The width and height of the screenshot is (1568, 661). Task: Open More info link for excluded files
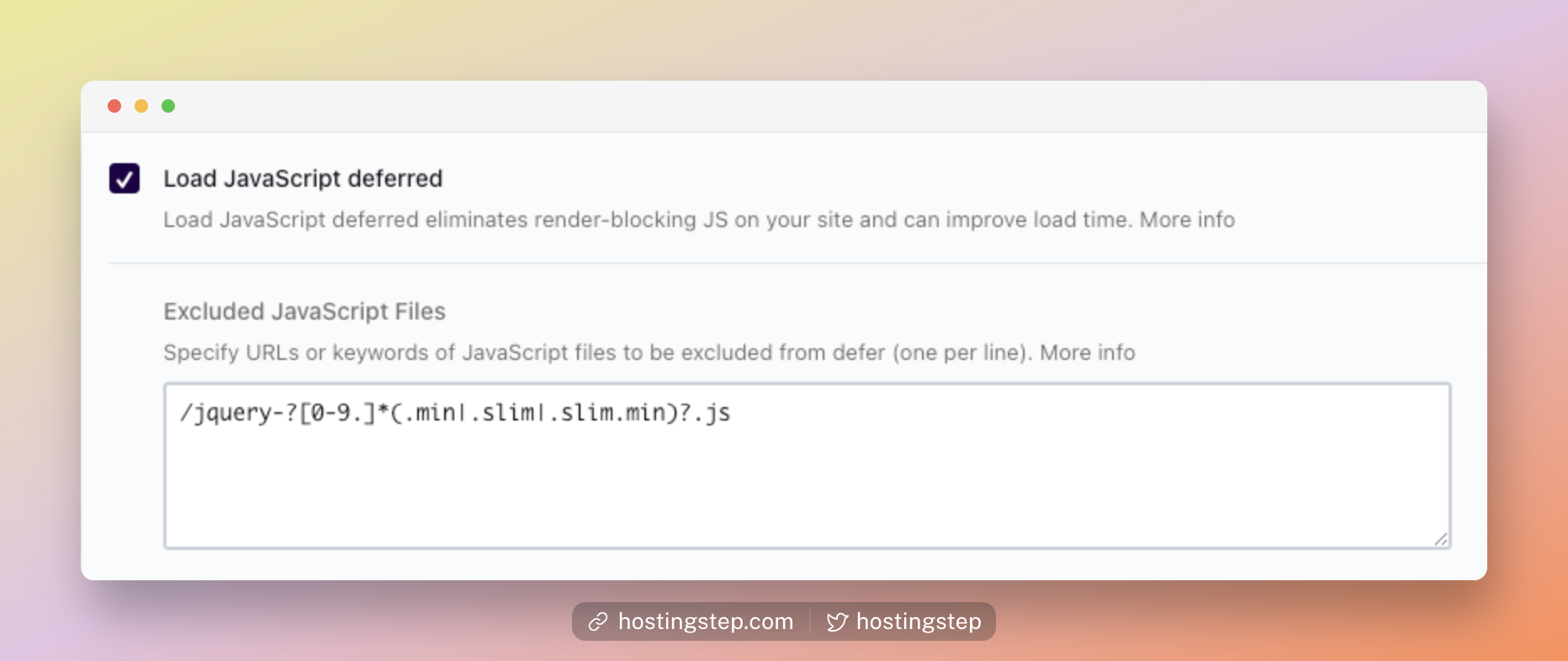pos(1088,352)
